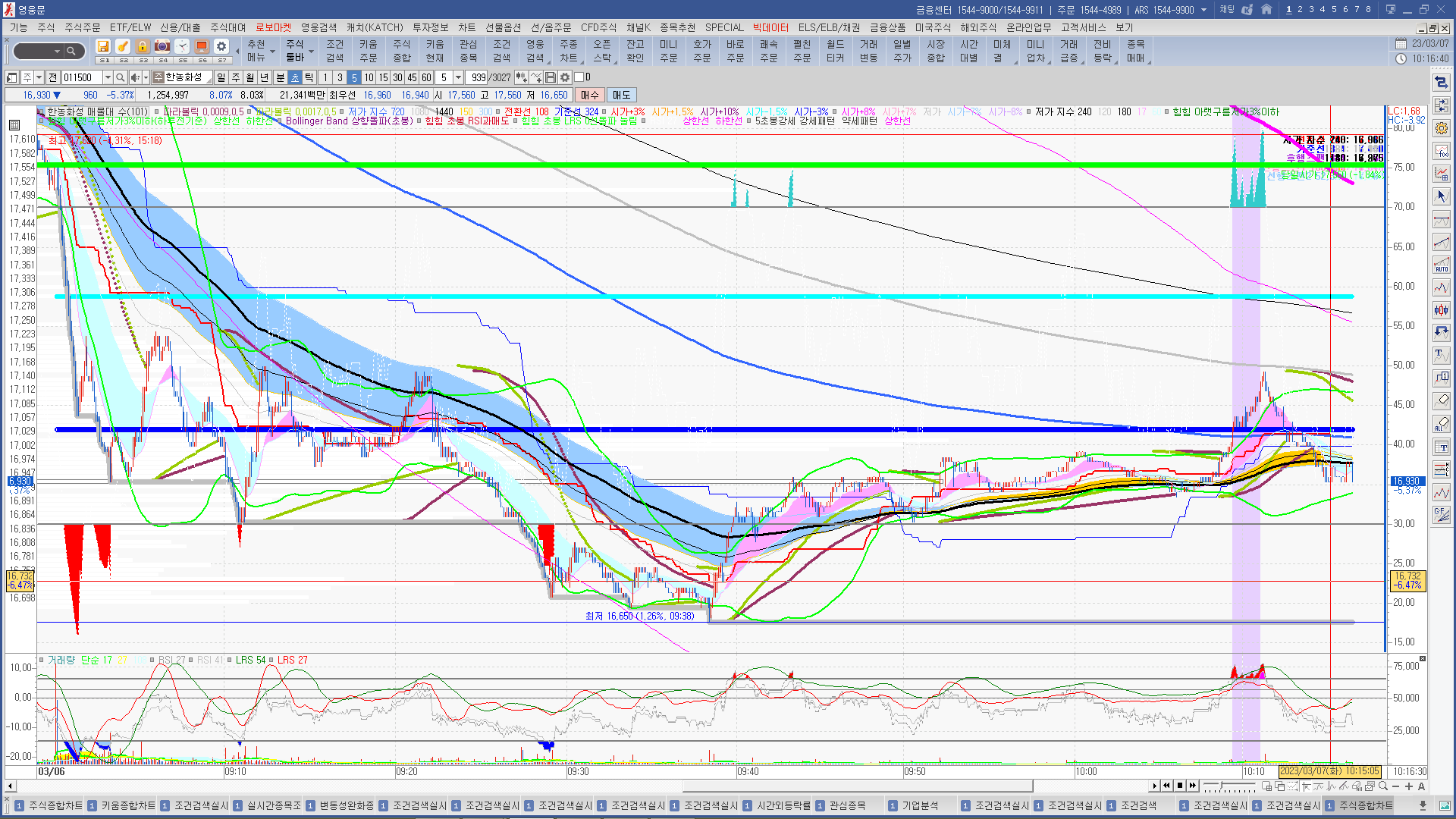
Task: Click the erase-all drawings icon
Action: [x=1441, y=423]
